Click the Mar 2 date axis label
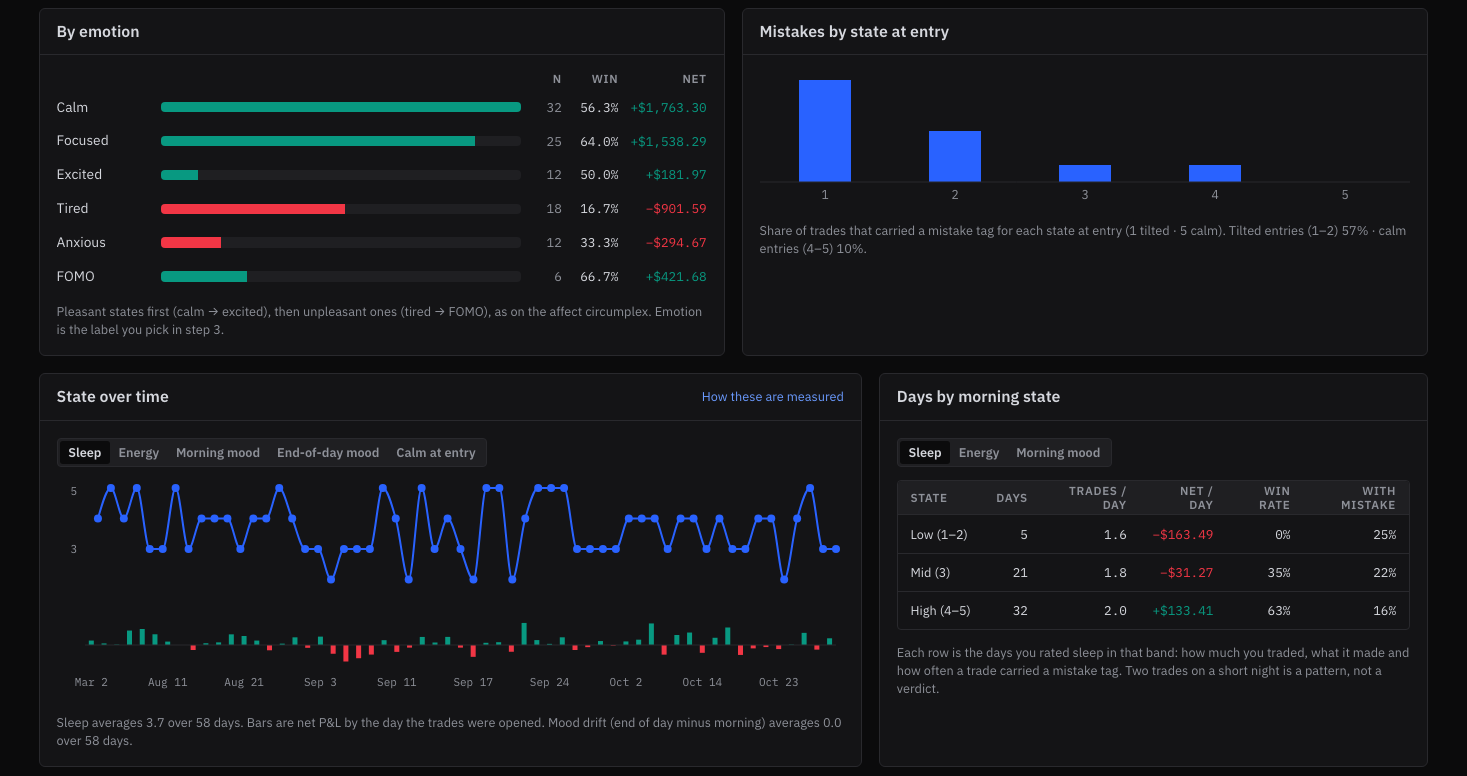Screen dimensions: 1467x776 [91, 682]
